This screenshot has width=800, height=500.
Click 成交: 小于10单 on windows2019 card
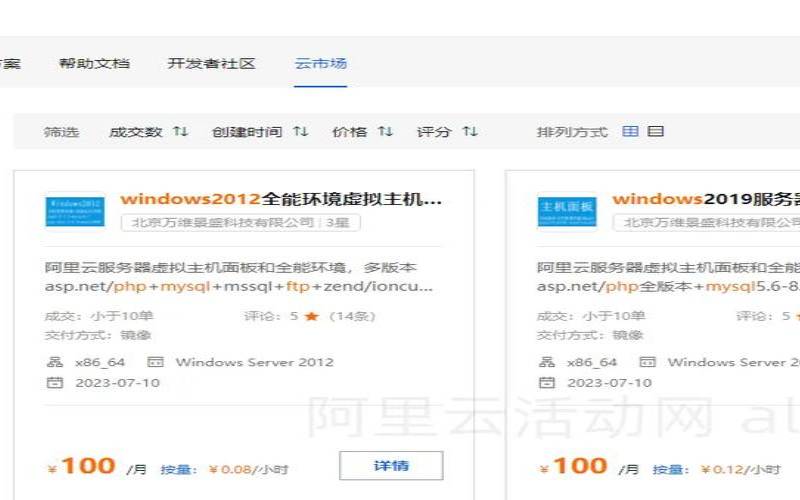(x=591, y=316)
